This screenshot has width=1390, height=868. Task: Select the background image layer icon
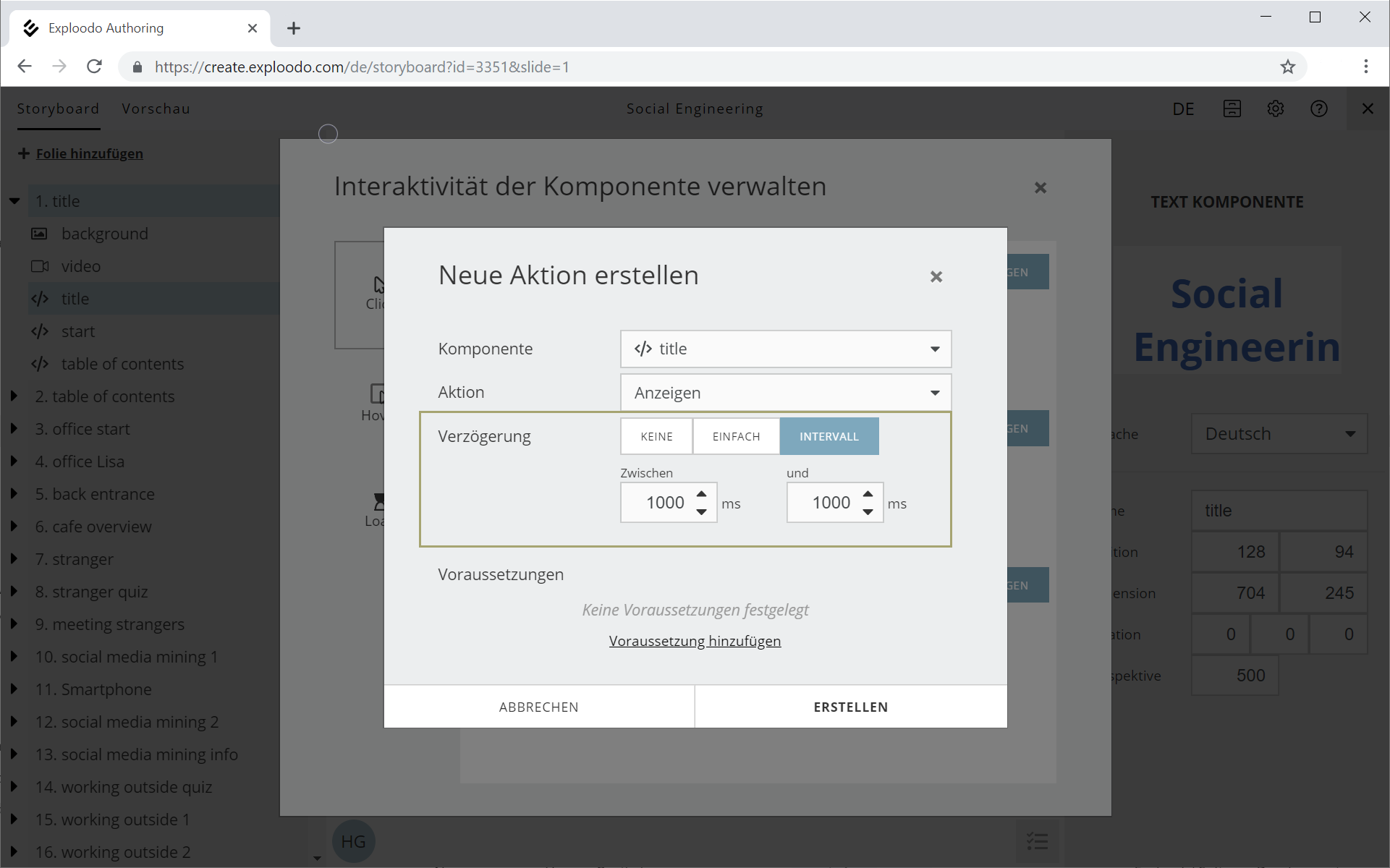click(x=39, y=234)
